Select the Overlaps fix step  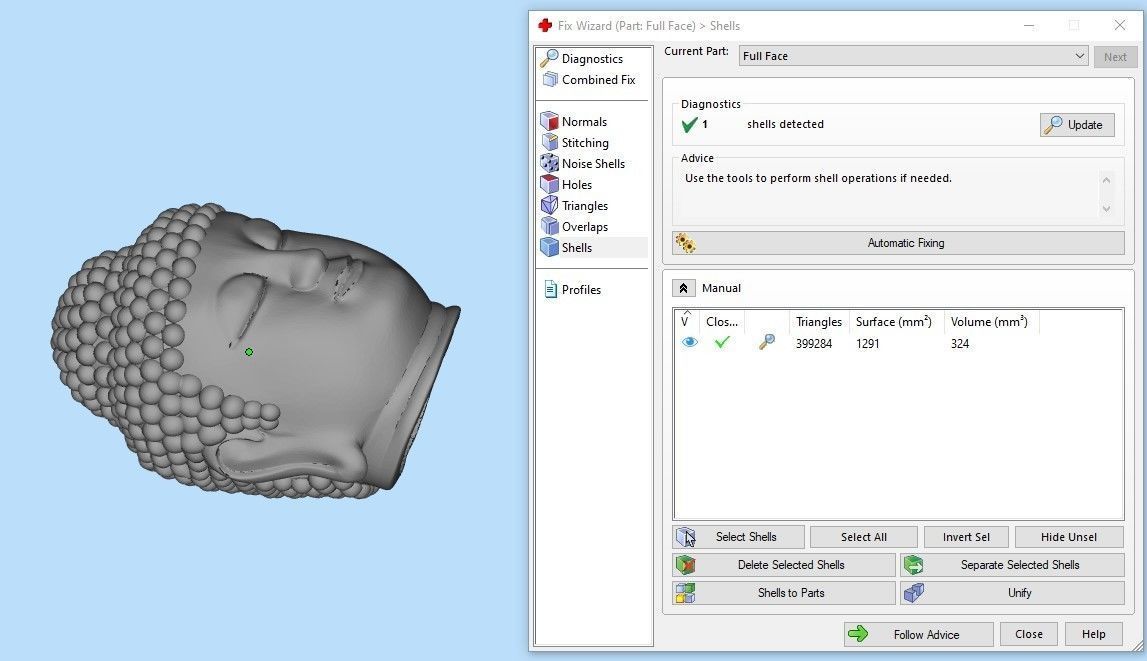point(575,227)
